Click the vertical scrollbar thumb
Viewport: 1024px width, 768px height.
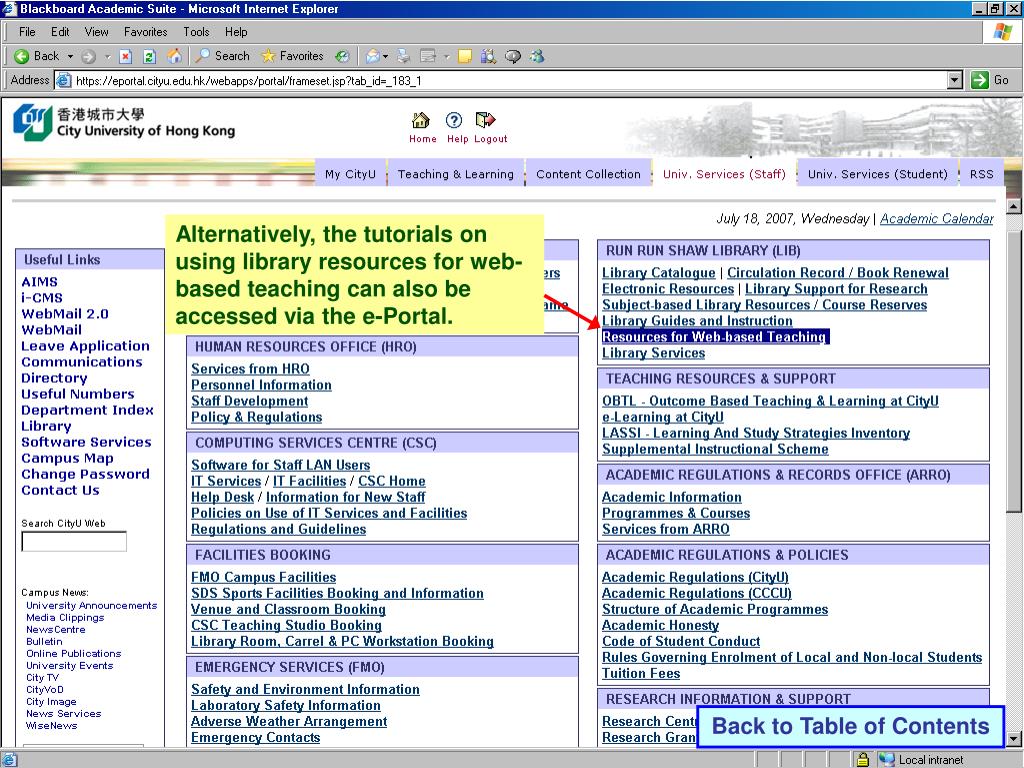1014,372
